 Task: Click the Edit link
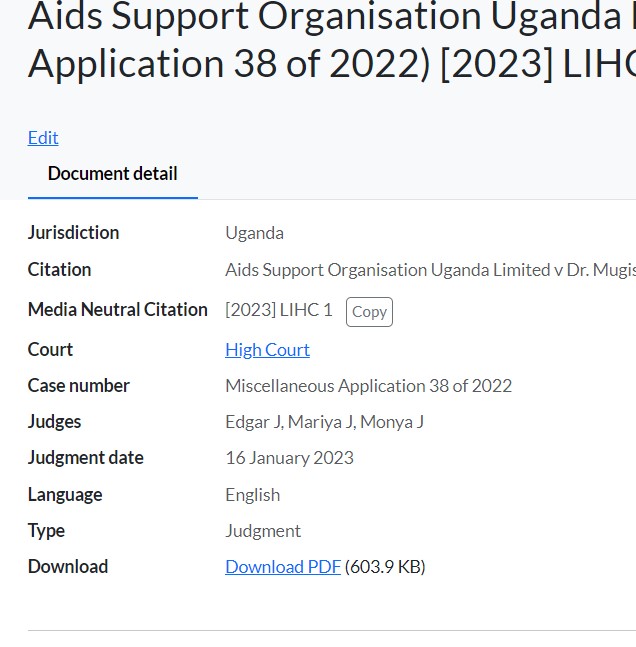point(43,138)
